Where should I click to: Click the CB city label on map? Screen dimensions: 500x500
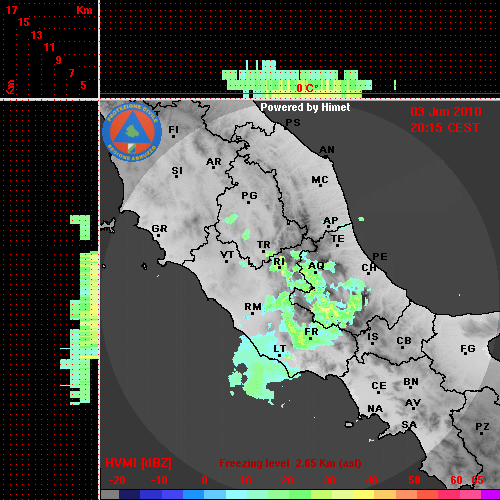[404, 341]
